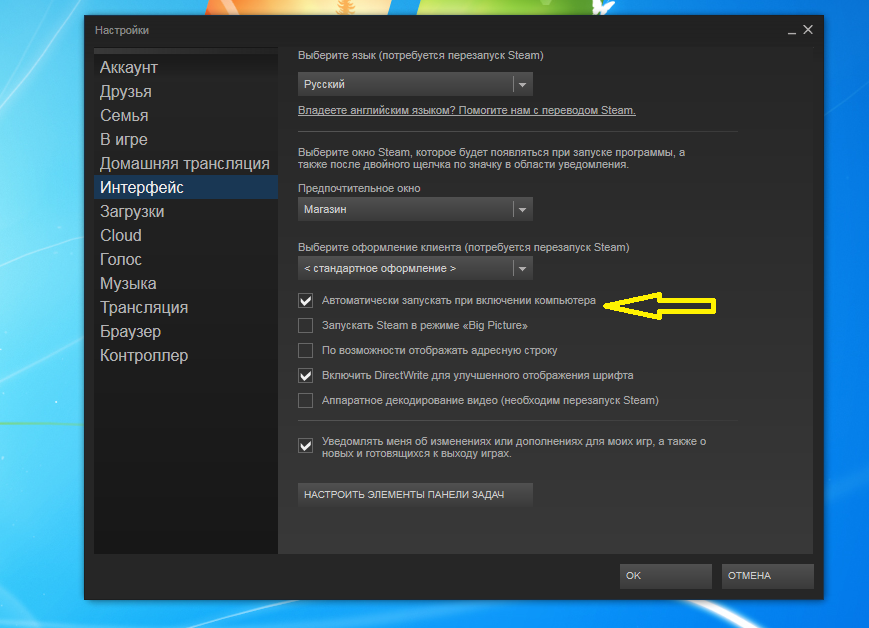Click the Предпочтительное окно label

pyautogui.click(x=359, y=188)
